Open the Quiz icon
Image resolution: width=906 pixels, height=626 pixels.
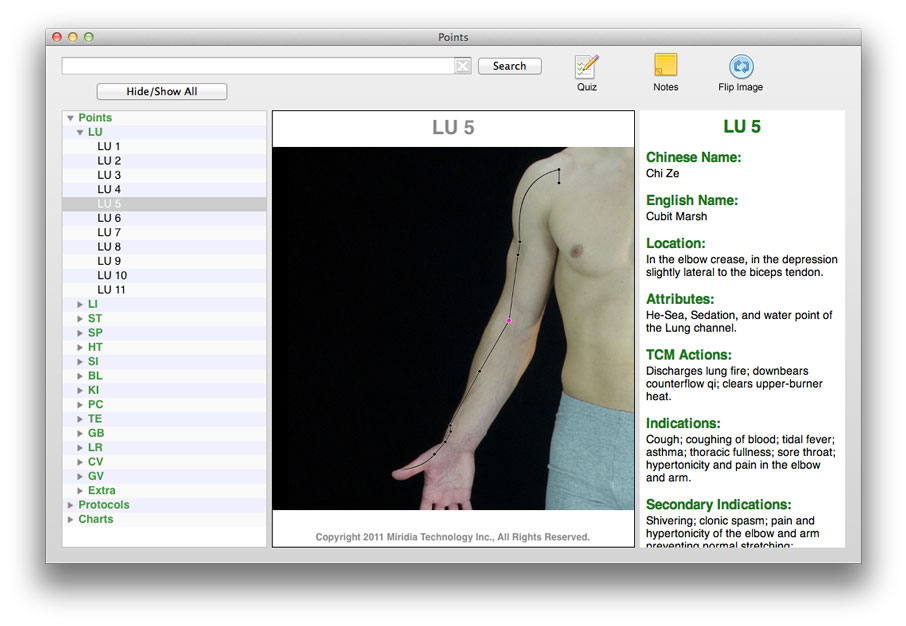pyautogui.click(x=586, y=67)
